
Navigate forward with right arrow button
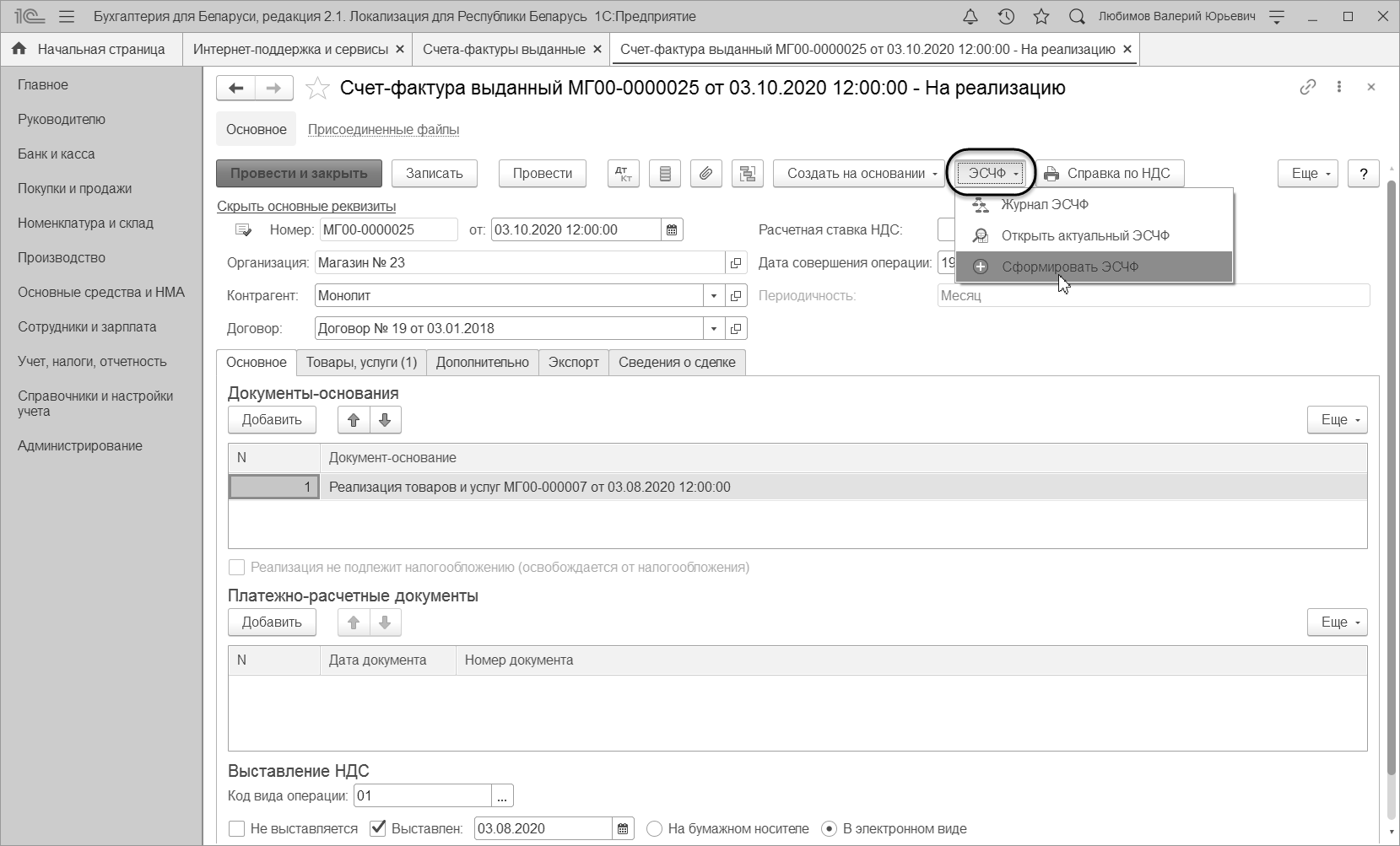pyautogui.click(x=274, y=88)
